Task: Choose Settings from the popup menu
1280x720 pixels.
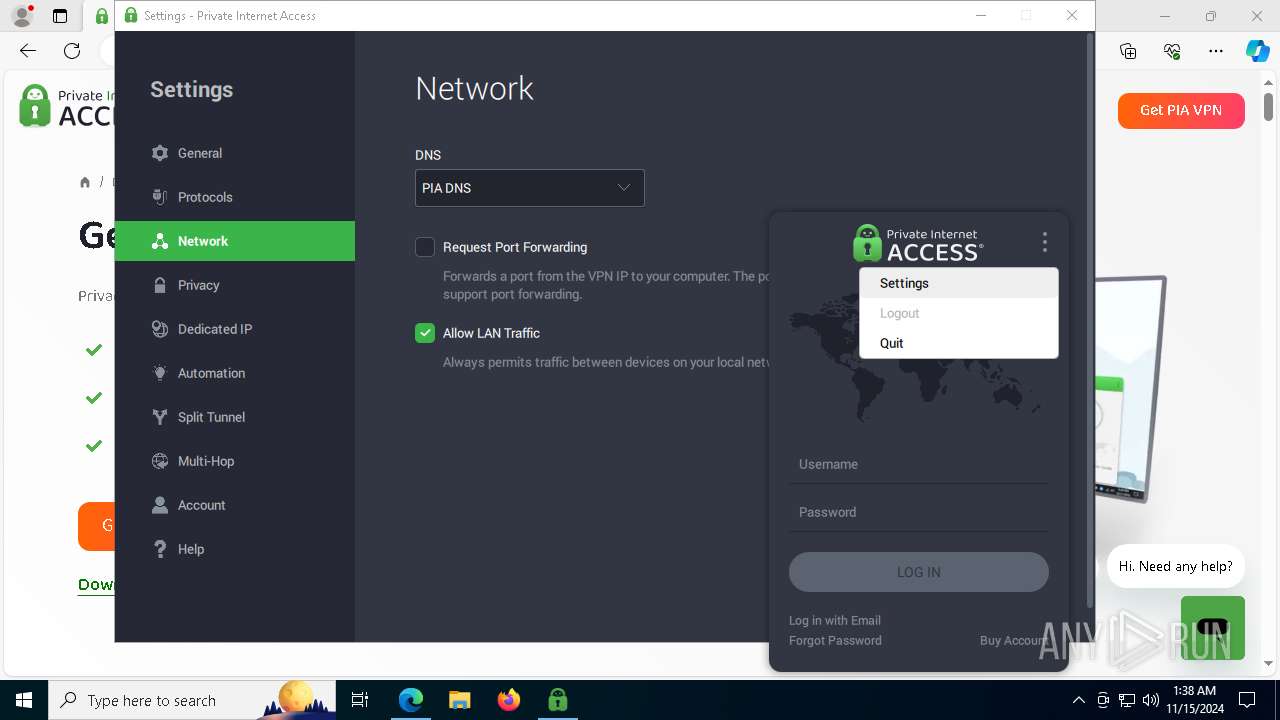Action: tap(958, 283)
